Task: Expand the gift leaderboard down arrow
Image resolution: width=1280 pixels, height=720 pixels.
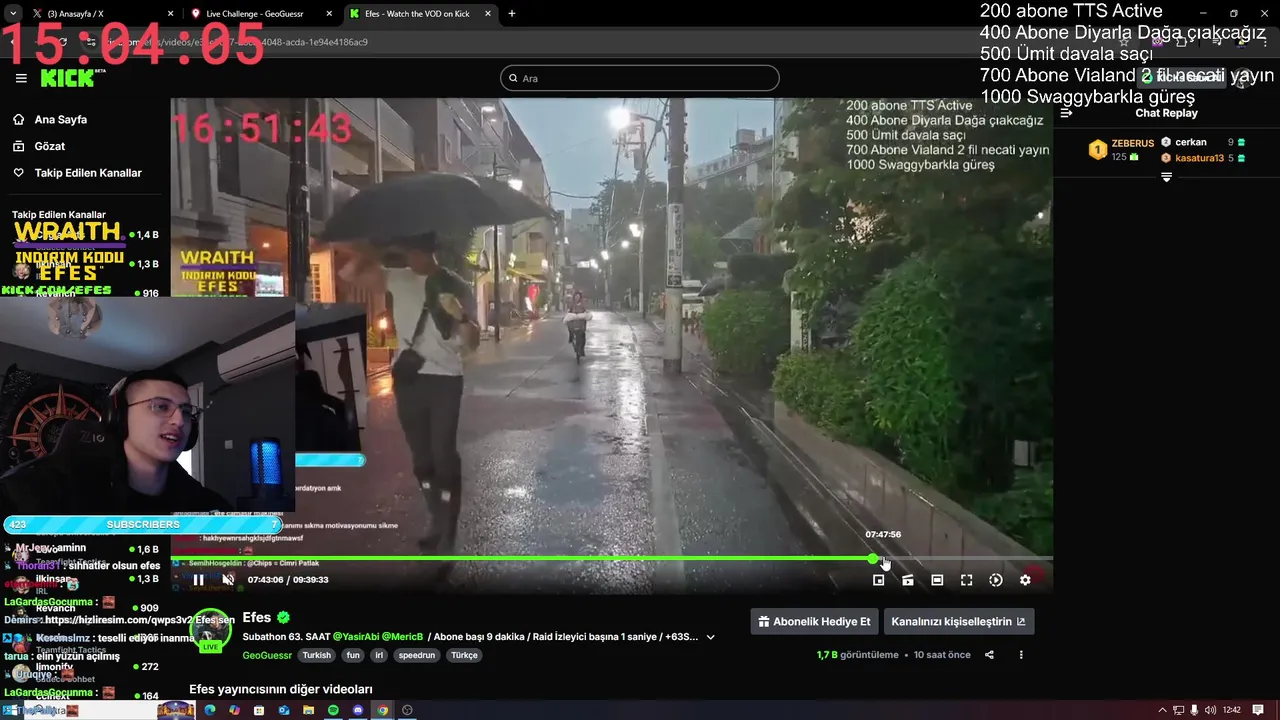Action: 1166,177
